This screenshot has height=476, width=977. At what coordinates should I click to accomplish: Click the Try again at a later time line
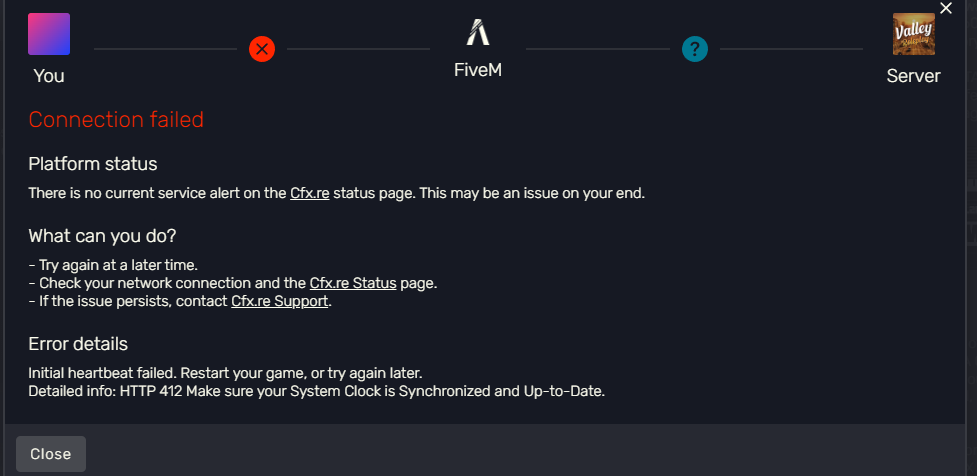(x=113, y=265)
